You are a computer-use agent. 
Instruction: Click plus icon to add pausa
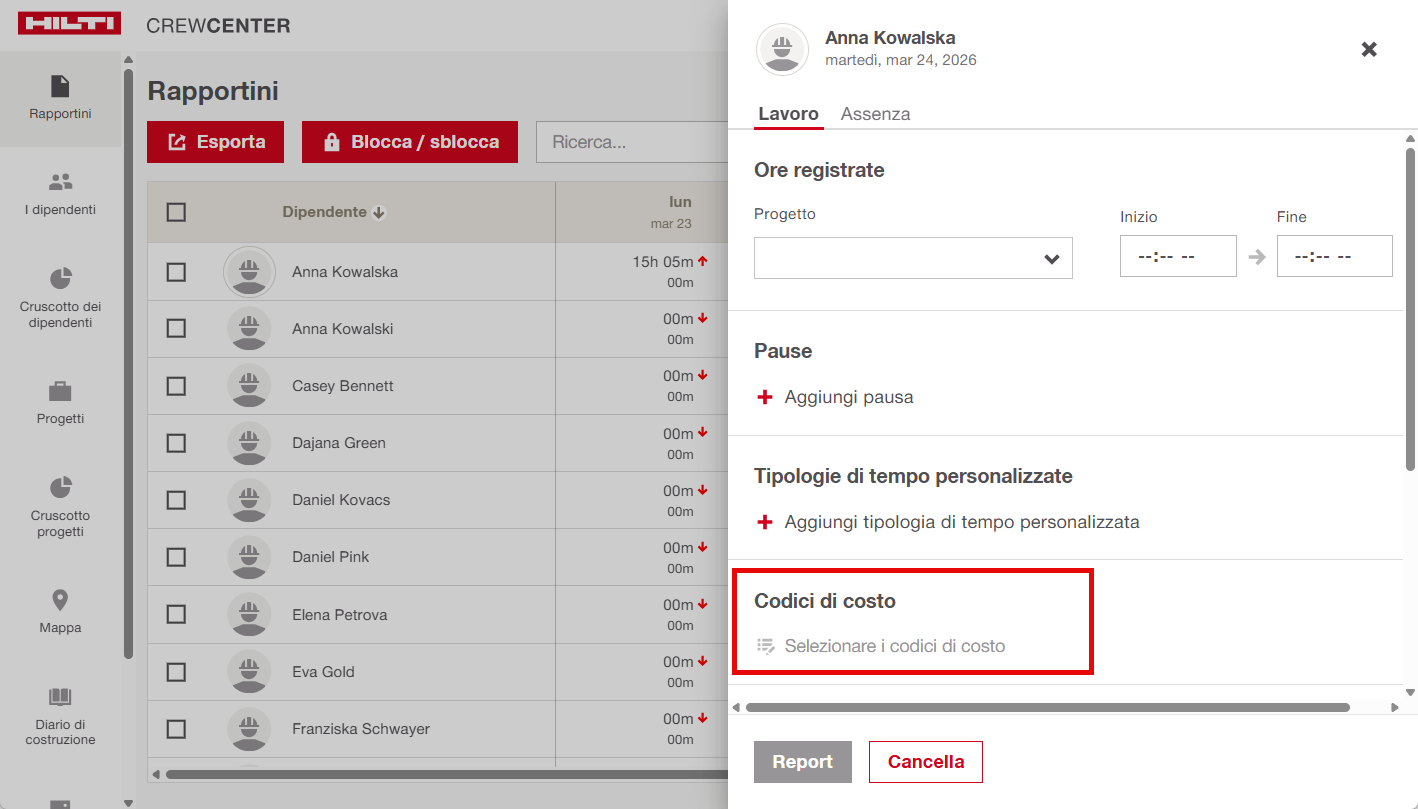(x=765, y=397)
